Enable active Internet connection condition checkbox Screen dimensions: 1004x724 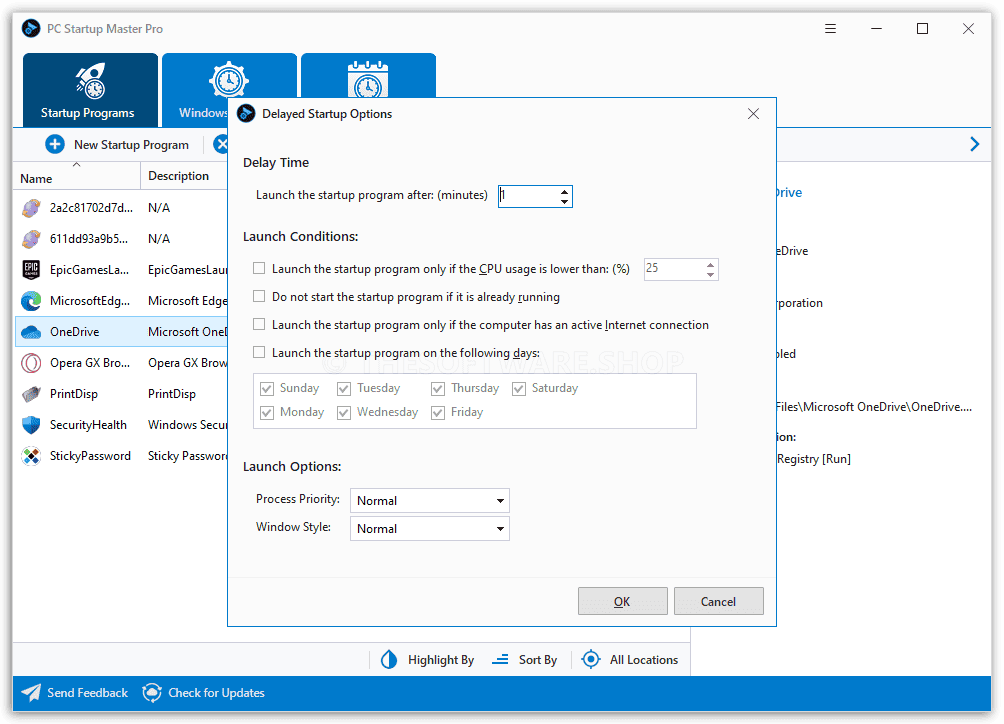[259, 324]
